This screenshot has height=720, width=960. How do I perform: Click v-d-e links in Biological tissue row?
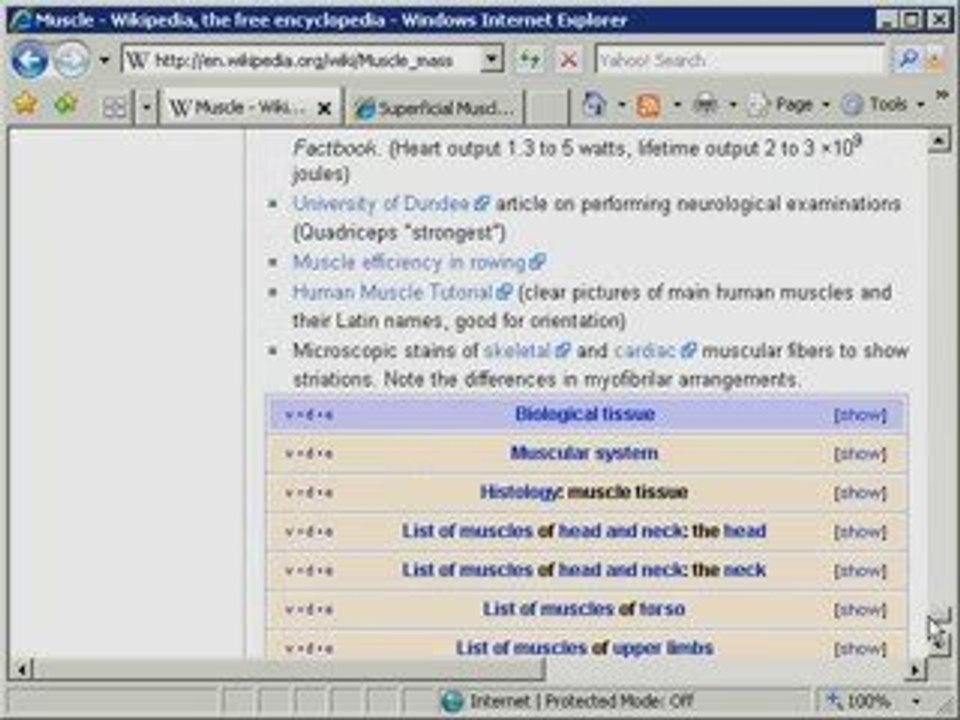tap(309, 415)
